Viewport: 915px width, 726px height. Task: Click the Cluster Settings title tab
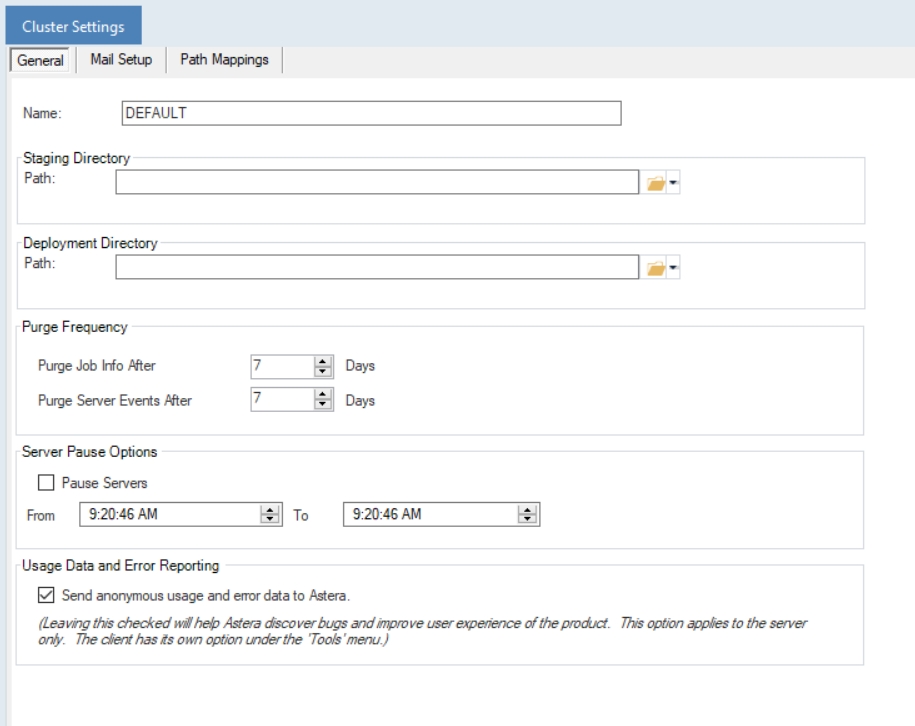pos(73,27)
